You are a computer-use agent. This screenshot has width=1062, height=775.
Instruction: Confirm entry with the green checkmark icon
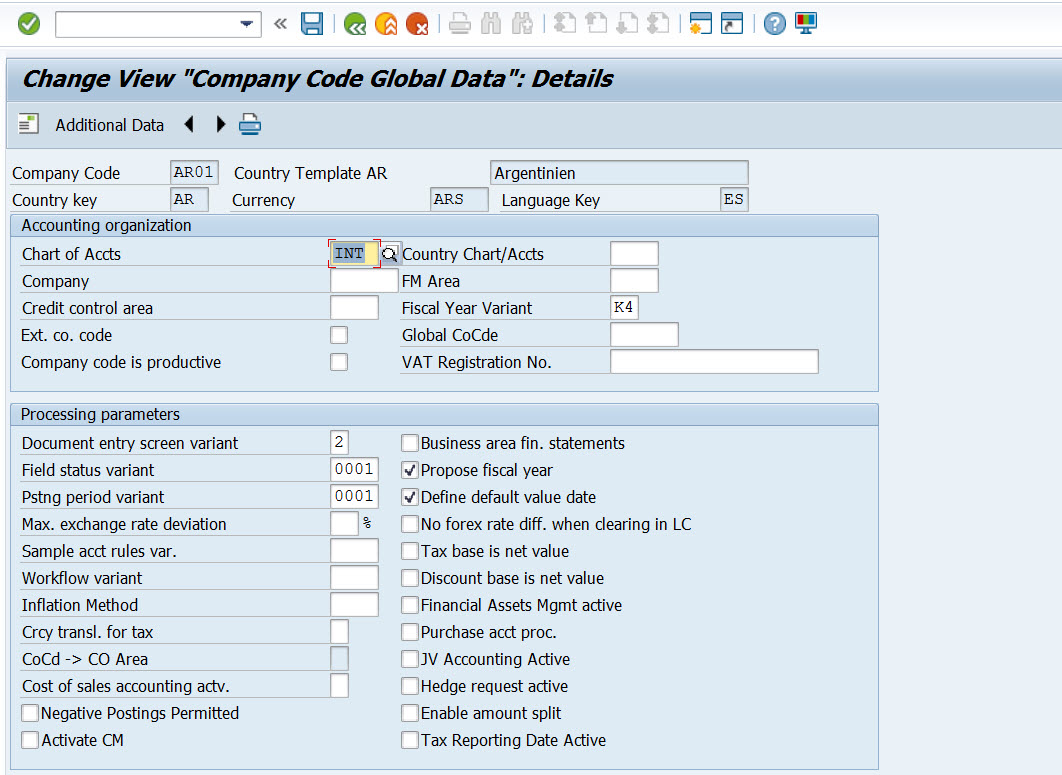tap(28, 23)
